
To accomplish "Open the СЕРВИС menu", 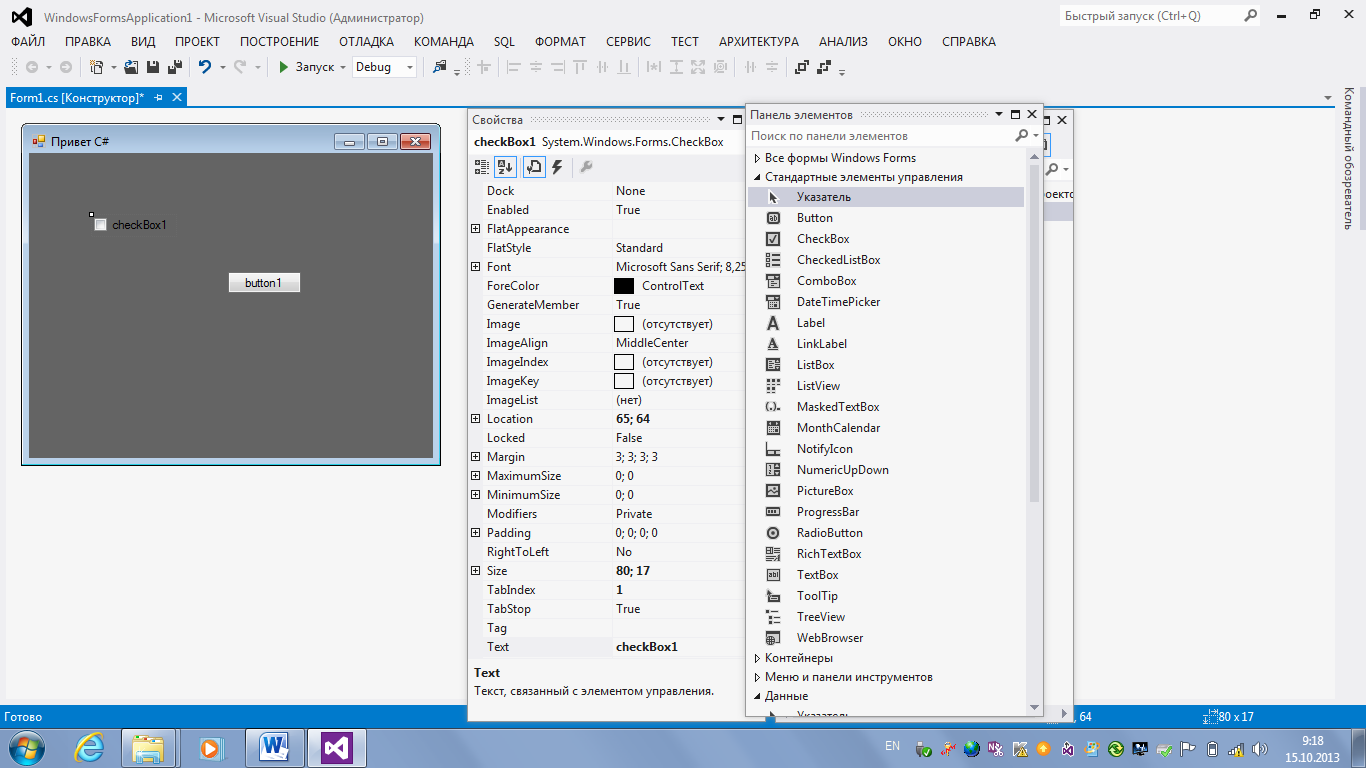I will pos(628,42).
